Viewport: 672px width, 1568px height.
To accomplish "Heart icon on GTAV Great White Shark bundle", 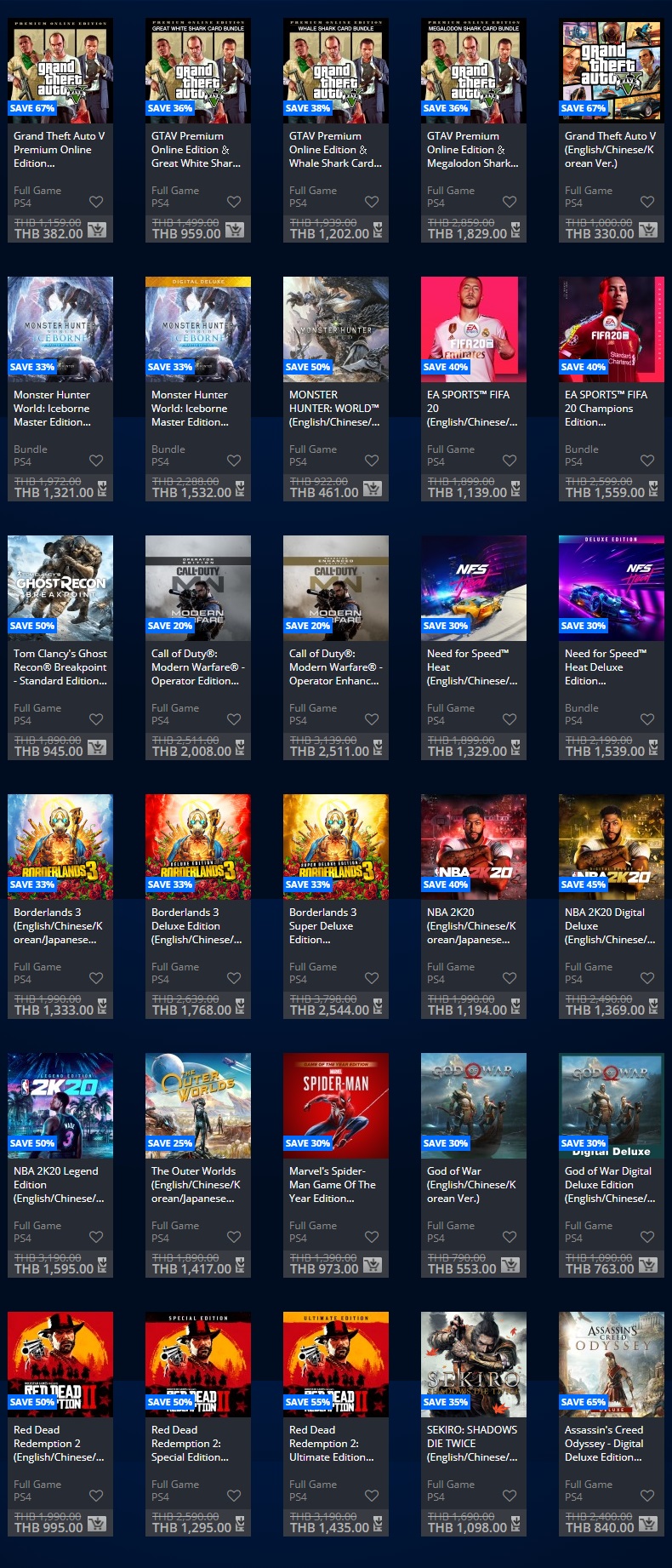I will coord(234,202).
